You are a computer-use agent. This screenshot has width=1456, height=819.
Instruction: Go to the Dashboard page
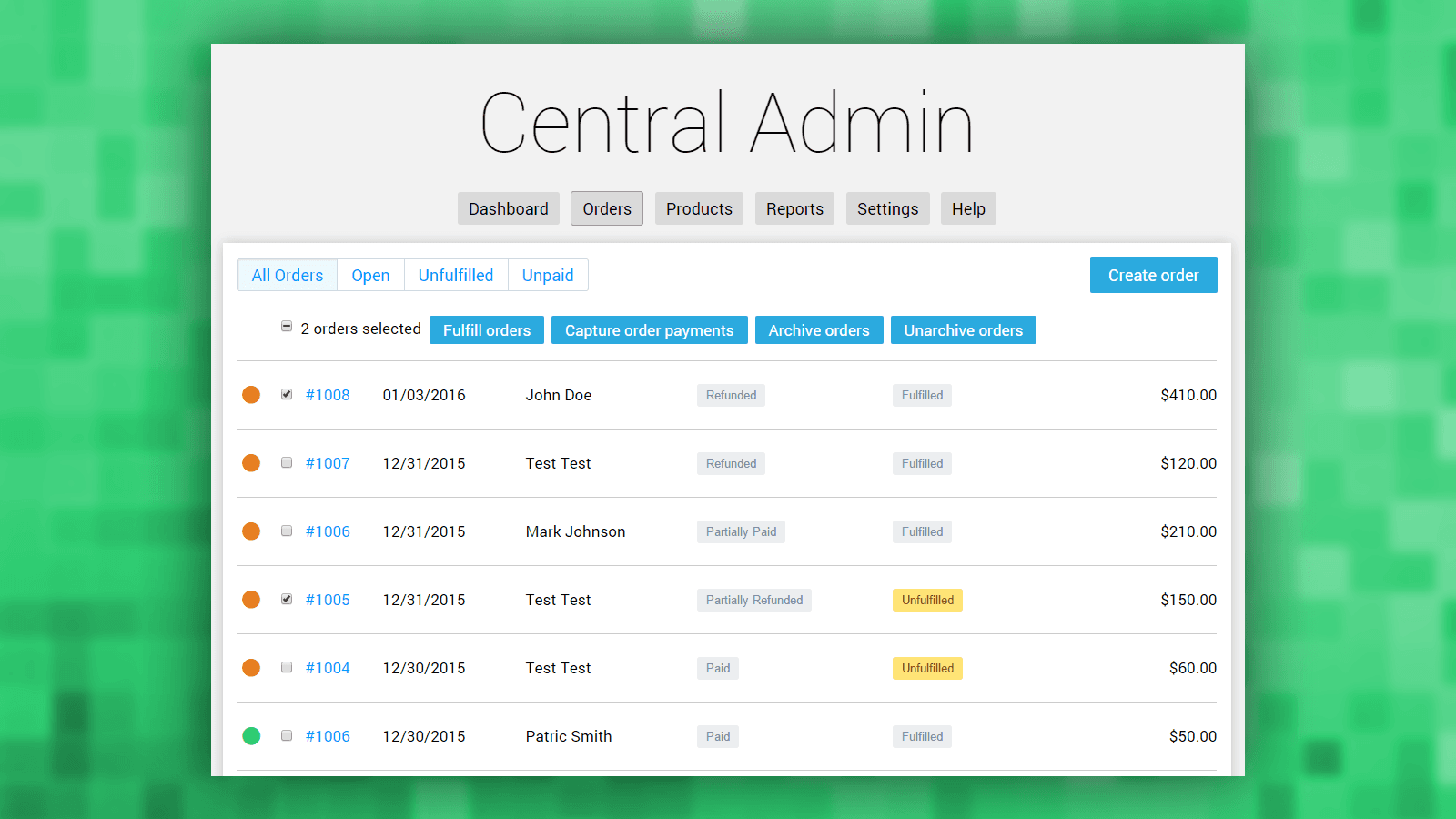point(508,209)
